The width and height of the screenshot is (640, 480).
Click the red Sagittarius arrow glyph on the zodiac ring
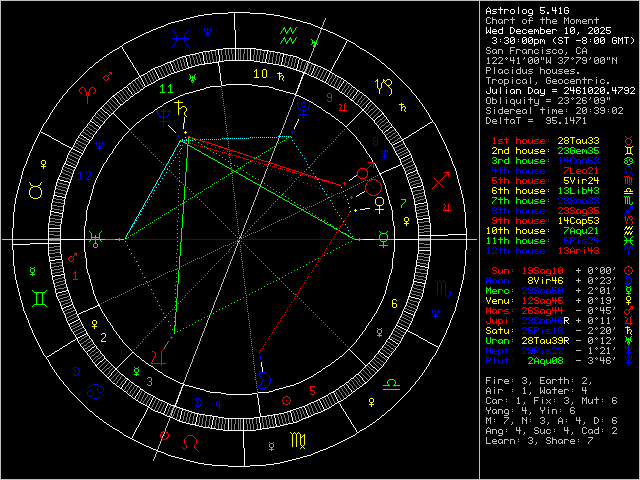coord(441,180)
